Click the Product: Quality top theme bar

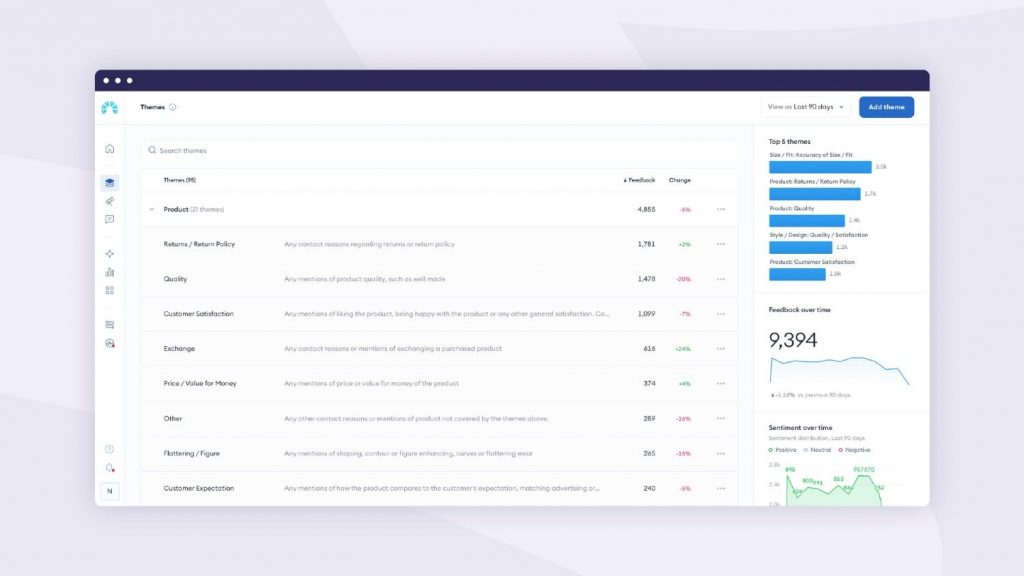click(x=807, y=221)
